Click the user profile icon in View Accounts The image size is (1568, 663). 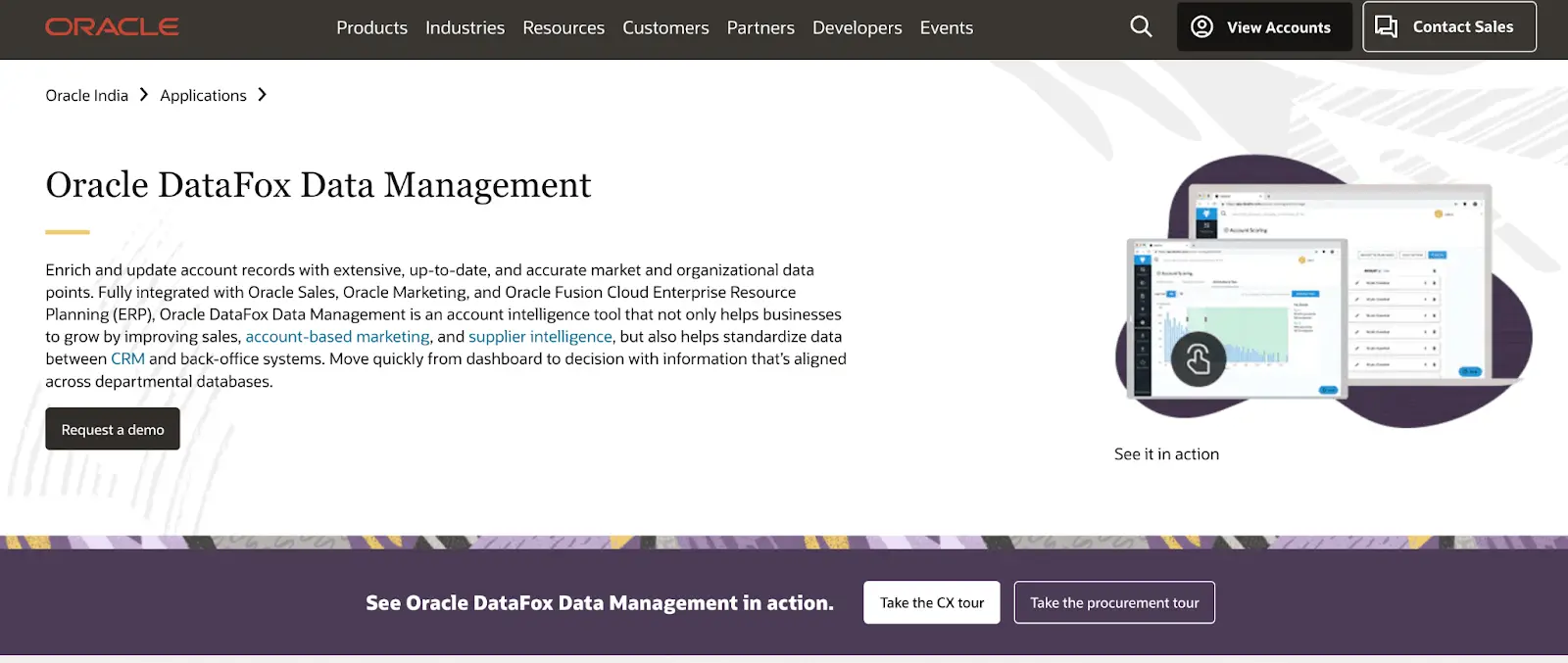(1201, 26)
